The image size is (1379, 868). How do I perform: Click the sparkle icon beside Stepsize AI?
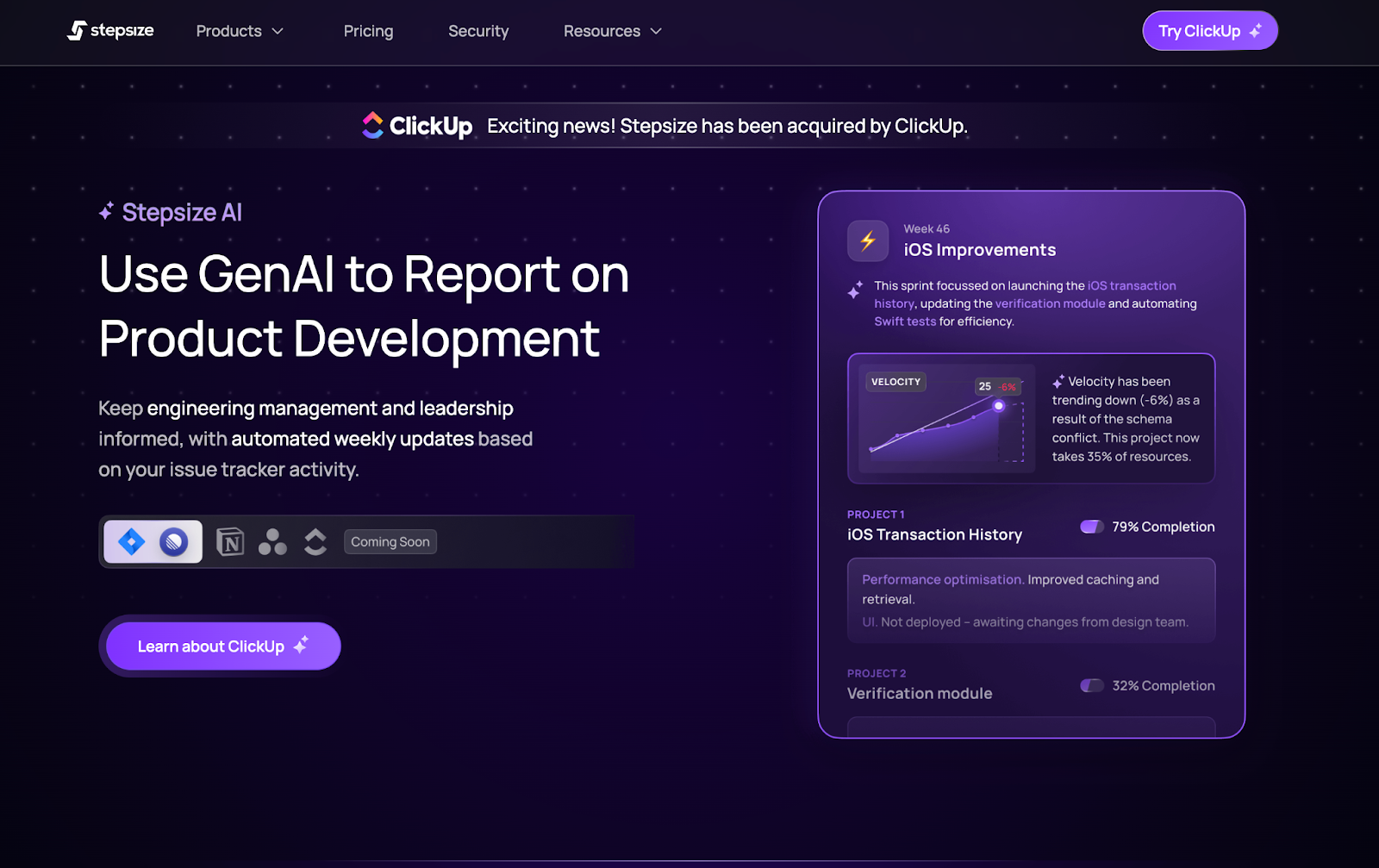106,211
